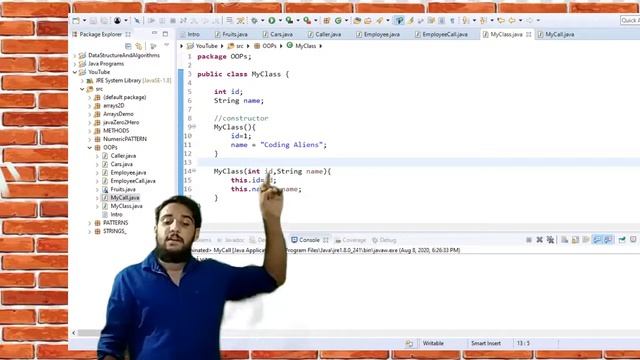The width and height of the screenshot is (640, 360).
Task: Open the New file dropdown arrow
Action: (x=84, y=20)
